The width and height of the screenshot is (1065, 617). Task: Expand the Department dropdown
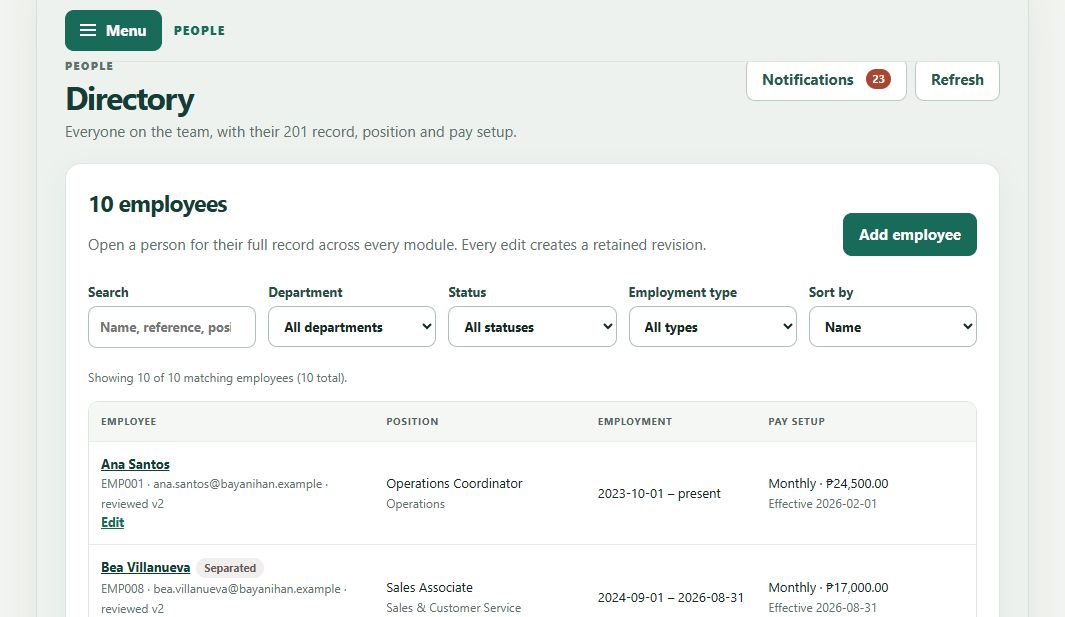coord(352,327)
